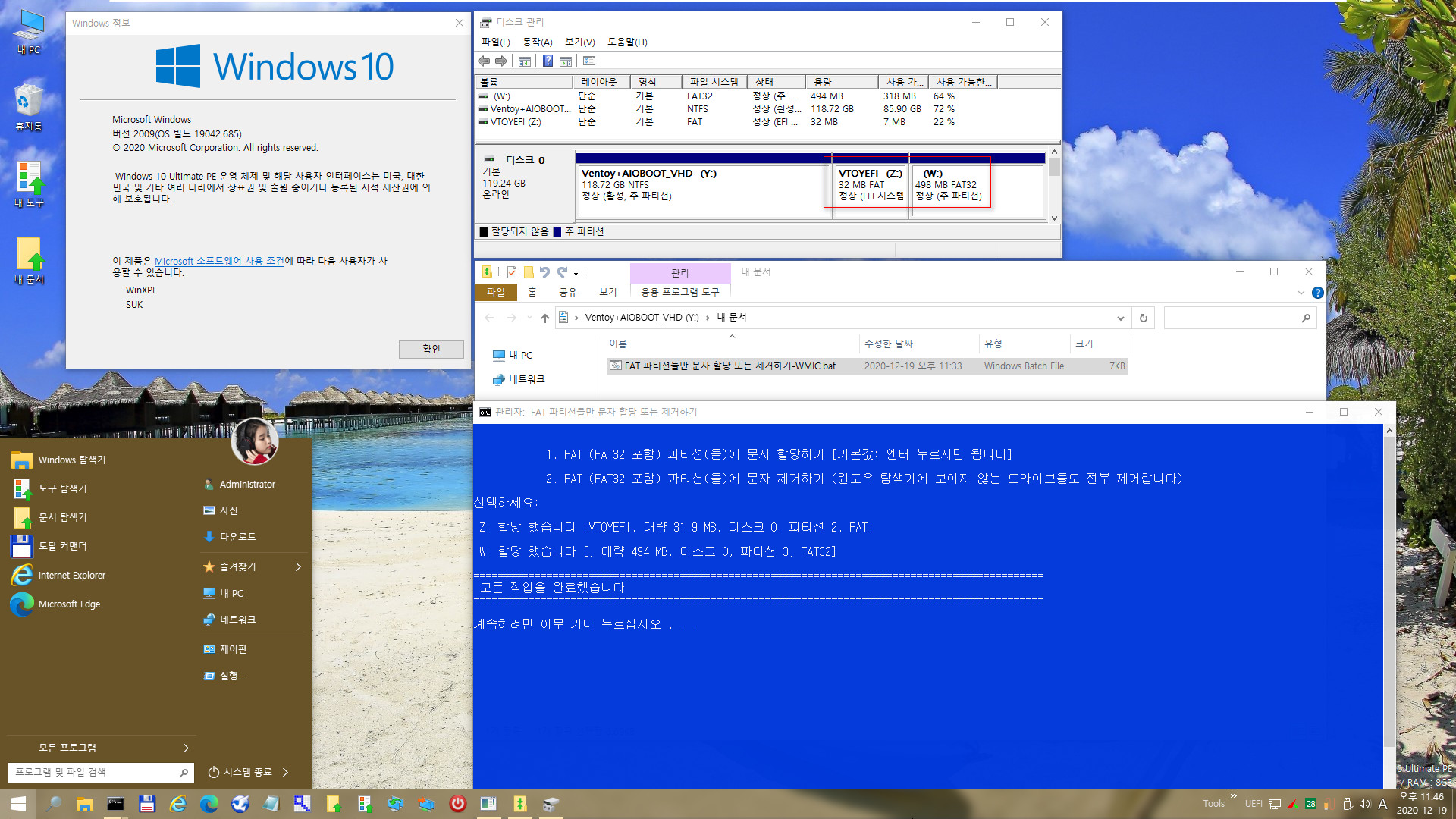Expand the Tools toolbar chevron on the taskbar
1456x819 pixels.
click(x=1234, y=796)
